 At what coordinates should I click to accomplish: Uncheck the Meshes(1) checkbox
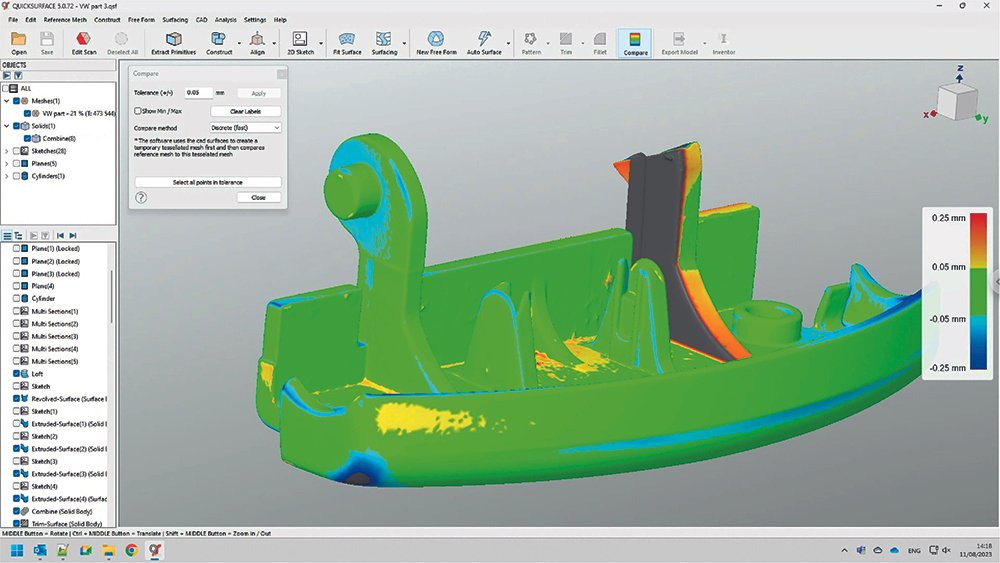[17, 101]
